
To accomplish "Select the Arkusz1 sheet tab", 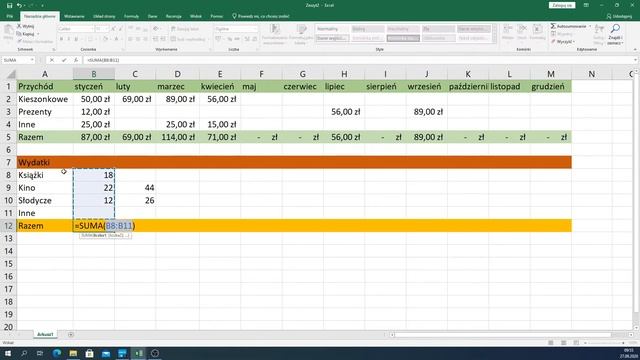I will click(45, 335).
